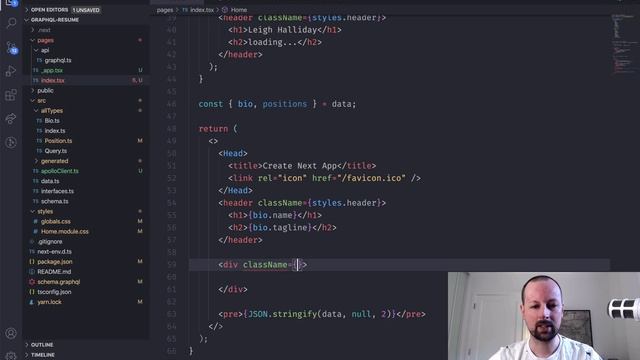Click the TS icon beside Bio.ts
640x360 pixels.
pos(39,121)
